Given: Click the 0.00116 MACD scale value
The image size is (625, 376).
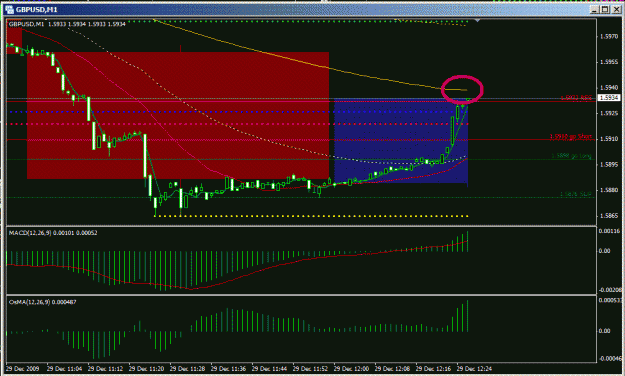Looking at the screenshot, I should 609,231.
